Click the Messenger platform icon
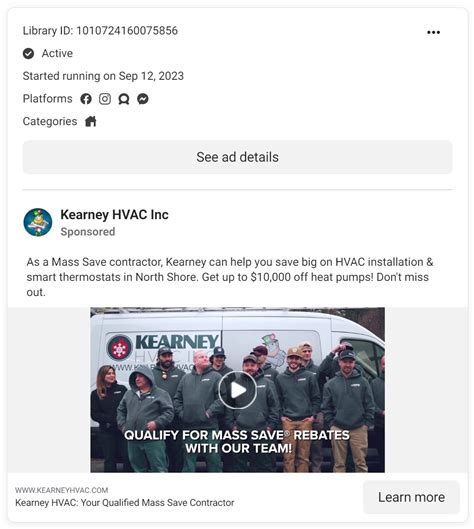 coord(143,99)
